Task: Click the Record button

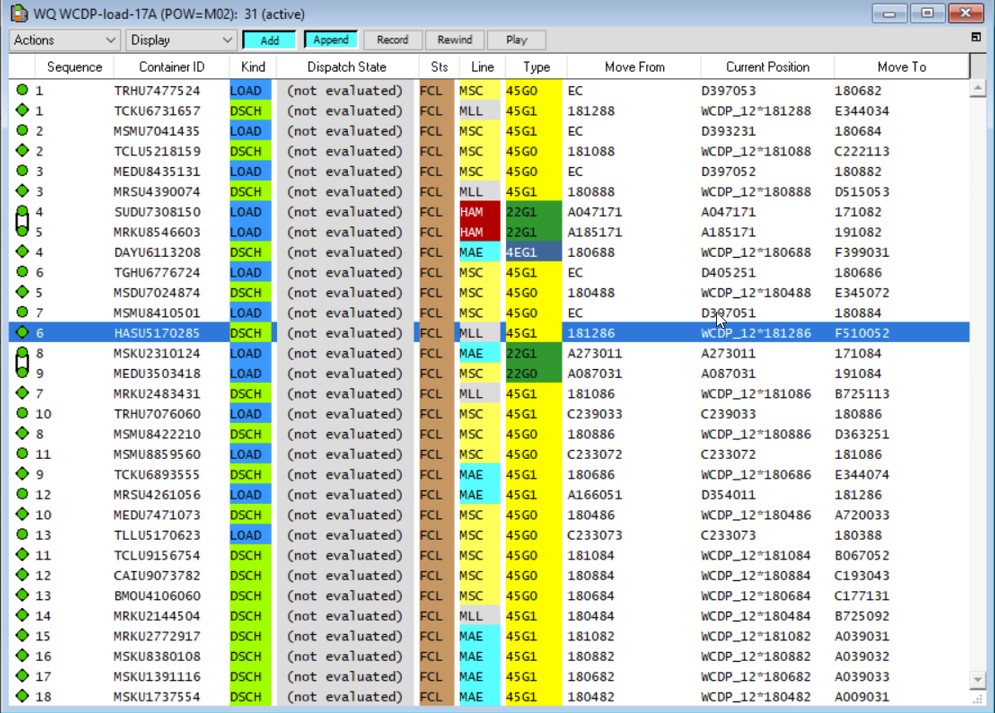Action: (392, 40)
